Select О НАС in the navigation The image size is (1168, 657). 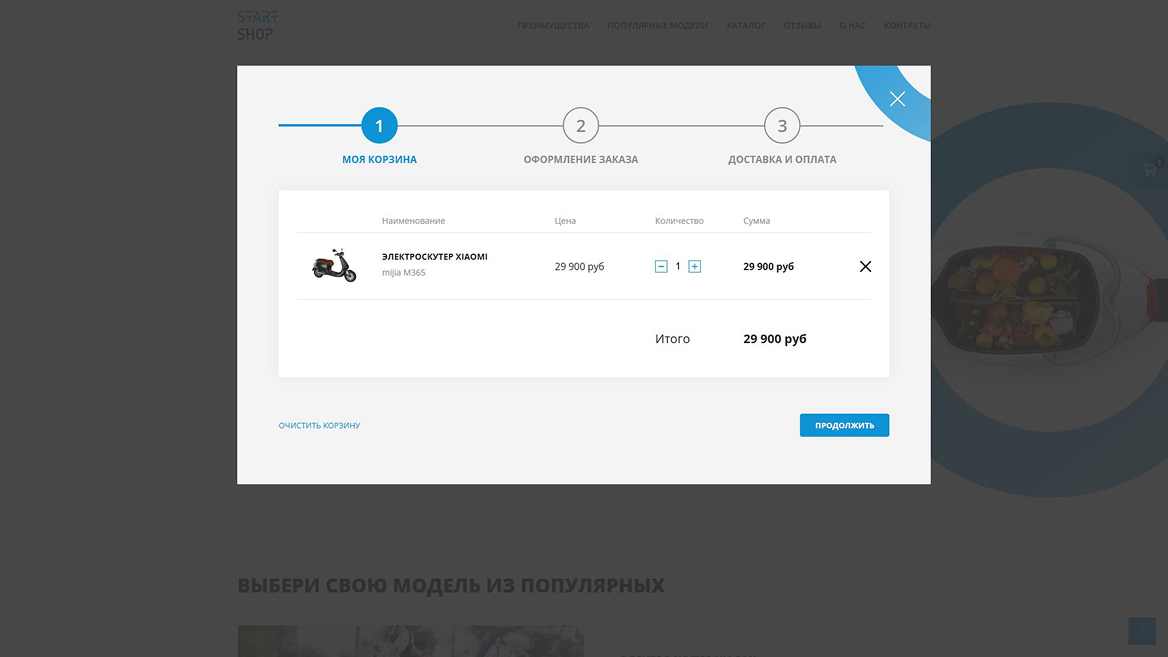click(852, 25)
